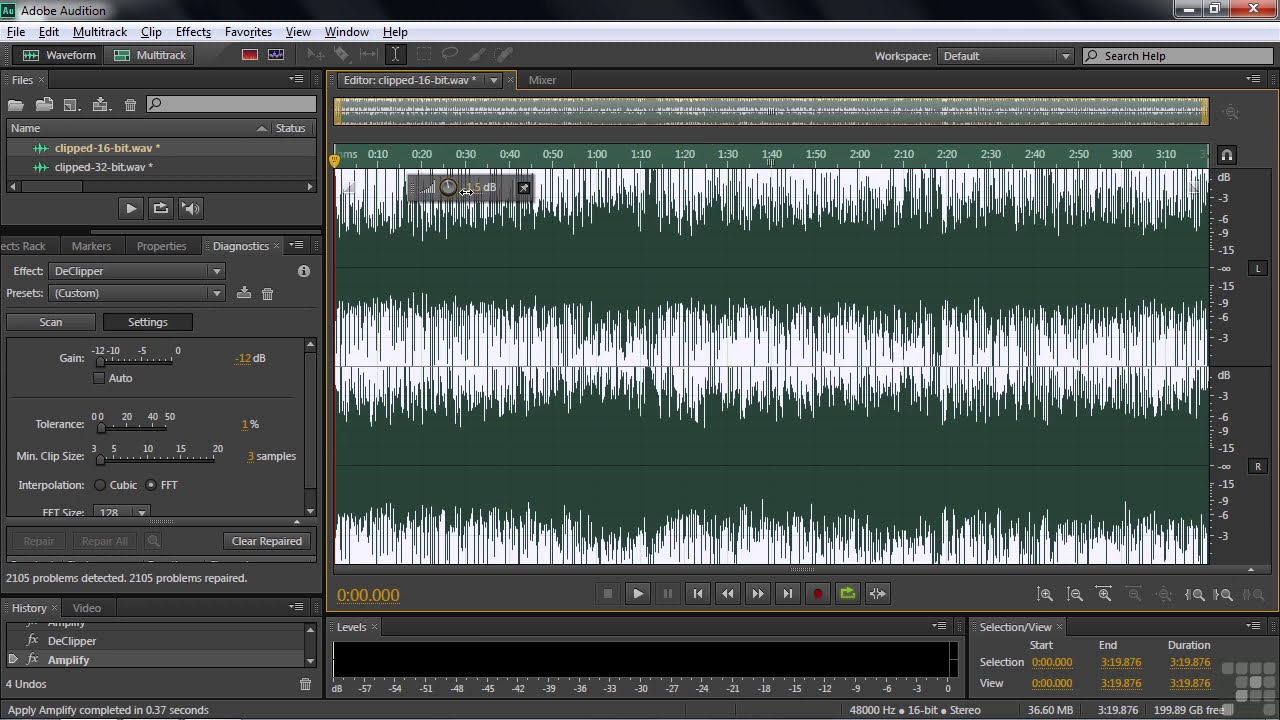Toggle the left channel L button
Image resolution: width=1280 pixels, height=720 pixels.
click(x=1258, y=268)
